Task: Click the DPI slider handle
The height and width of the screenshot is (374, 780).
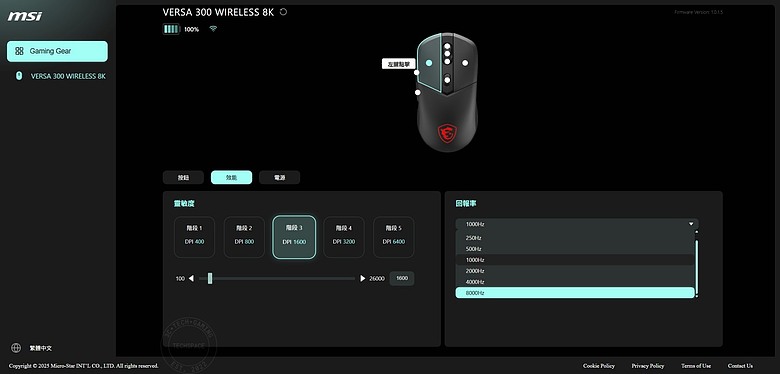Action: 210,278
